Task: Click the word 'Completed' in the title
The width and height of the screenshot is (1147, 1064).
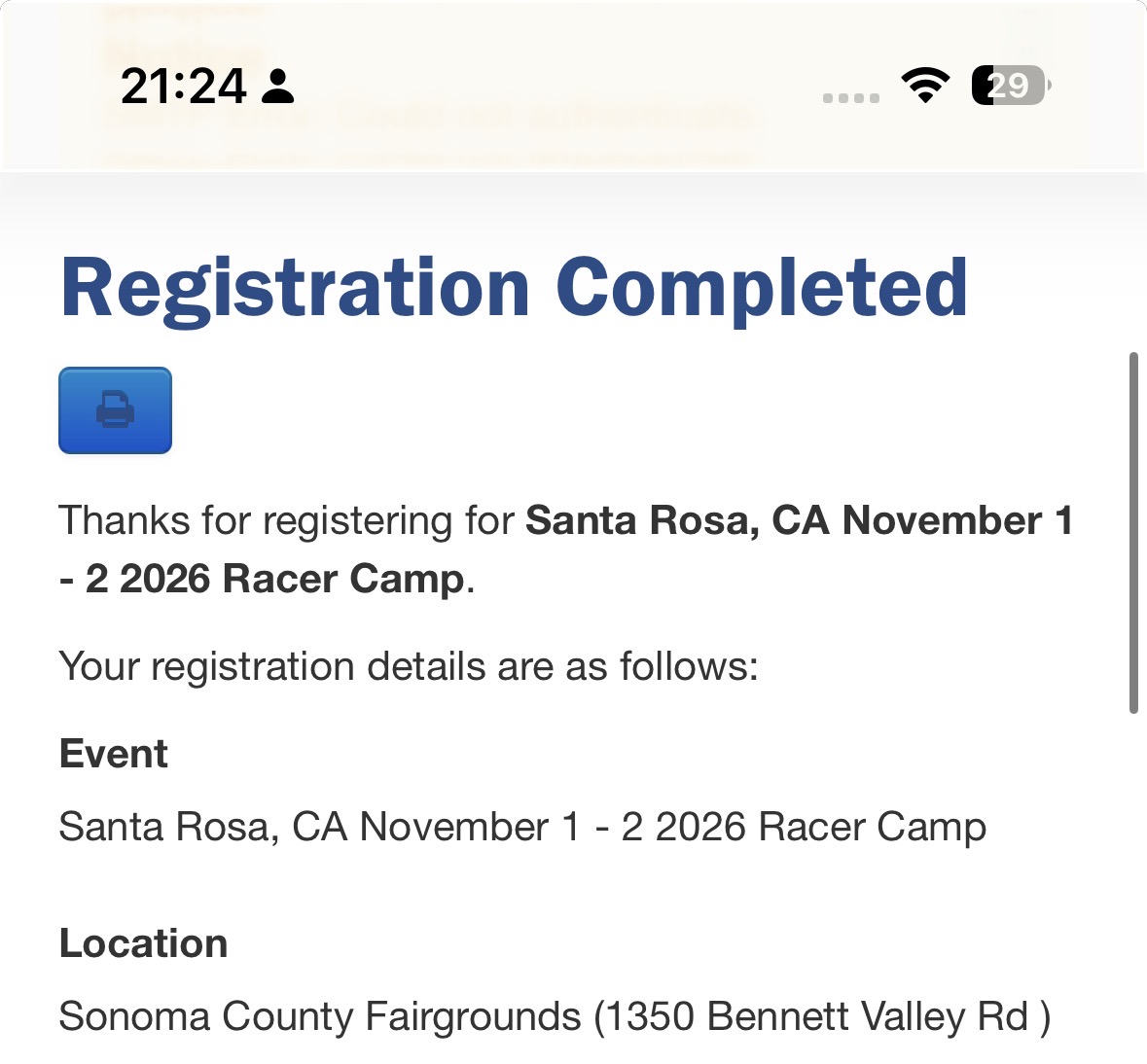Action: coord(762,288)
